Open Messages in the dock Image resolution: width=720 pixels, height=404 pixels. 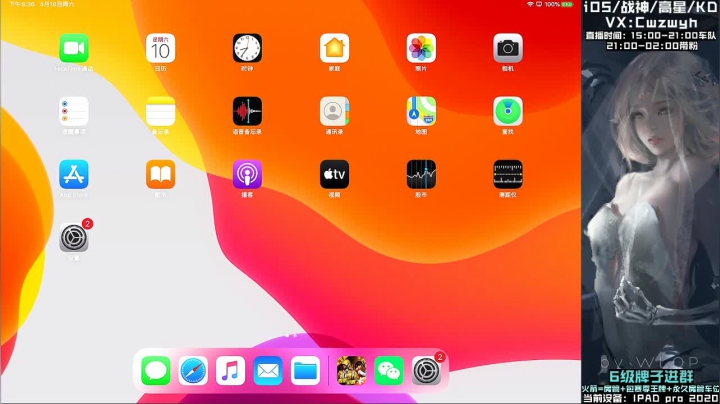point(156,370)
